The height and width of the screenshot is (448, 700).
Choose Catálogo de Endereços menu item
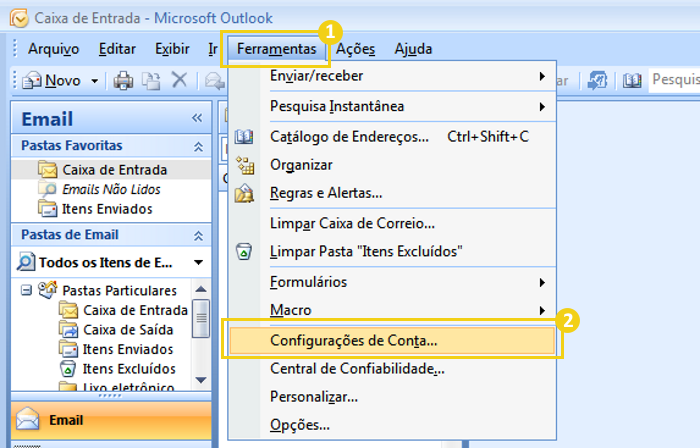click(392, 137)
